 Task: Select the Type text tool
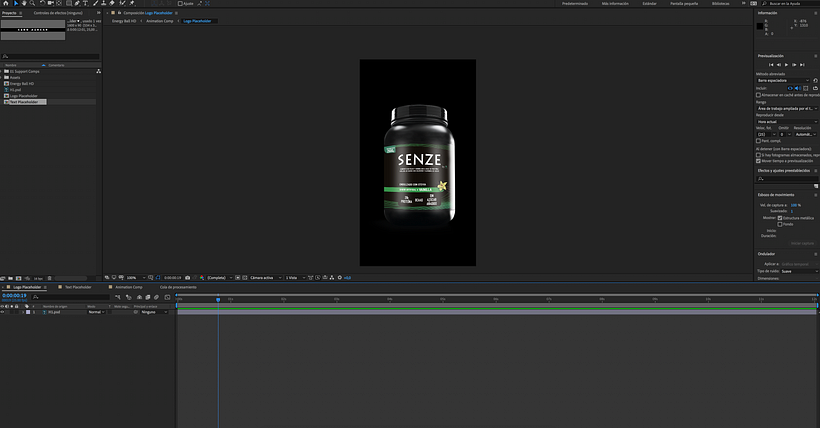(85, 3)
